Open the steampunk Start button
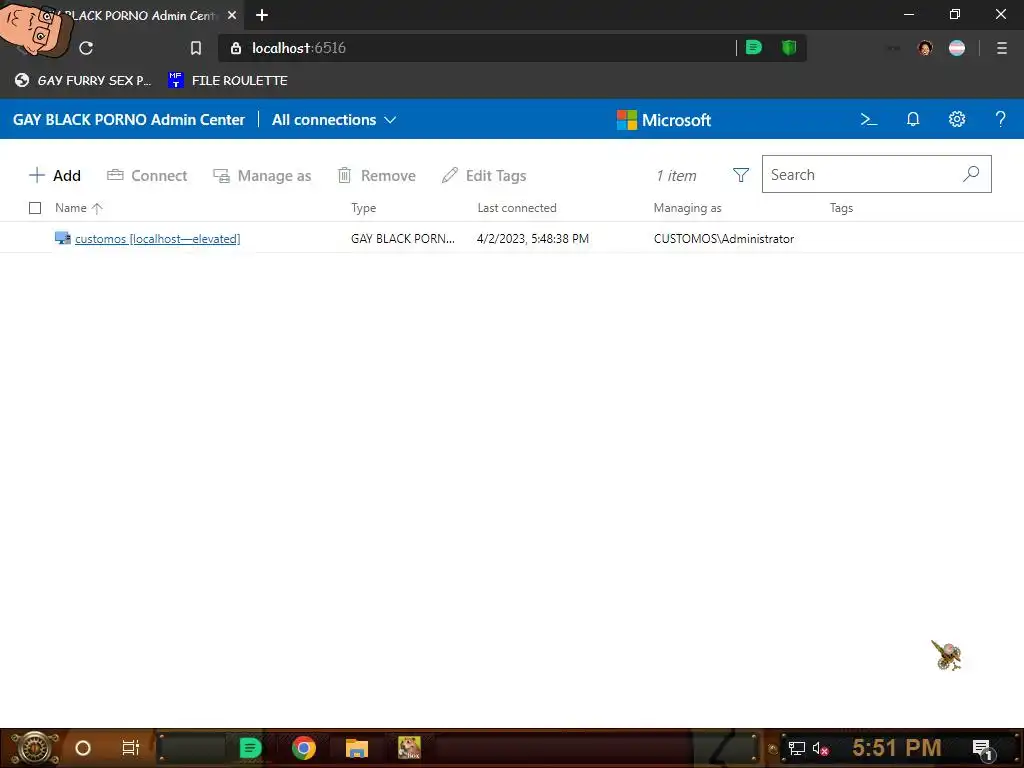The image size is (1024, 768). 34,748
